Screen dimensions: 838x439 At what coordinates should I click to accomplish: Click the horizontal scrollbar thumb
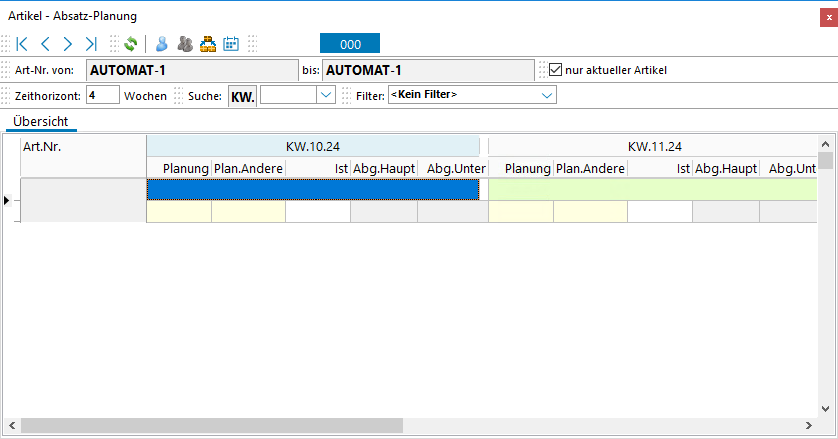pos(210,426)
